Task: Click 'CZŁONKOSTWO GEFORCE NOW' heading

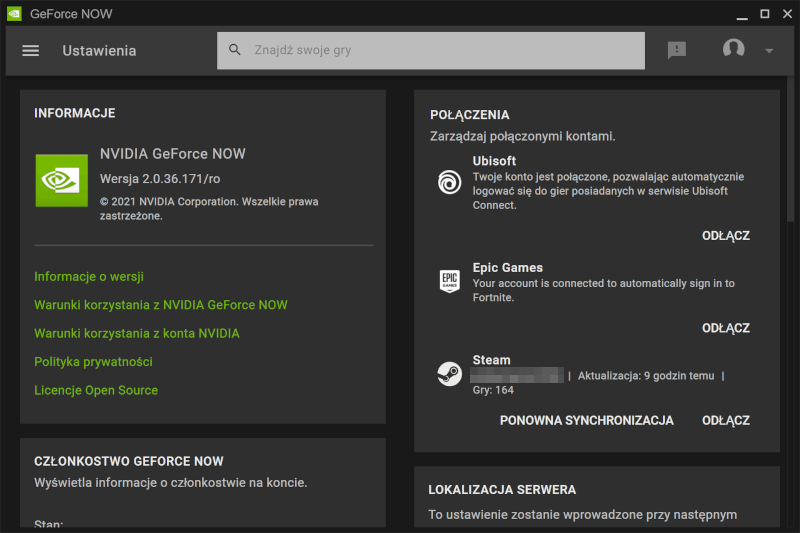Action: pyautogui.click(x=129, y=461)
